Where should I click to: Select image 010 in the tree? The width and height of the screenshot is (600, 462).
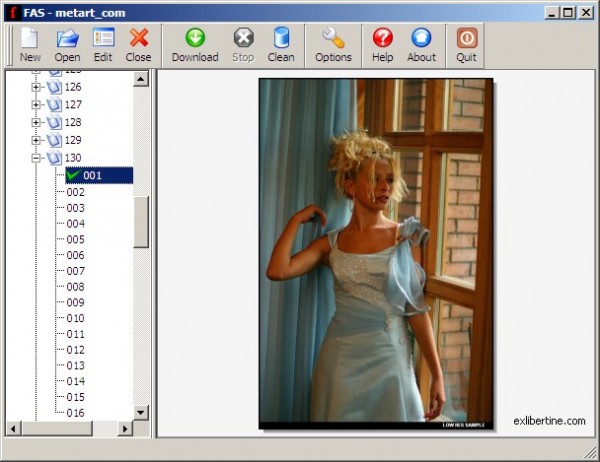point(75,318)
